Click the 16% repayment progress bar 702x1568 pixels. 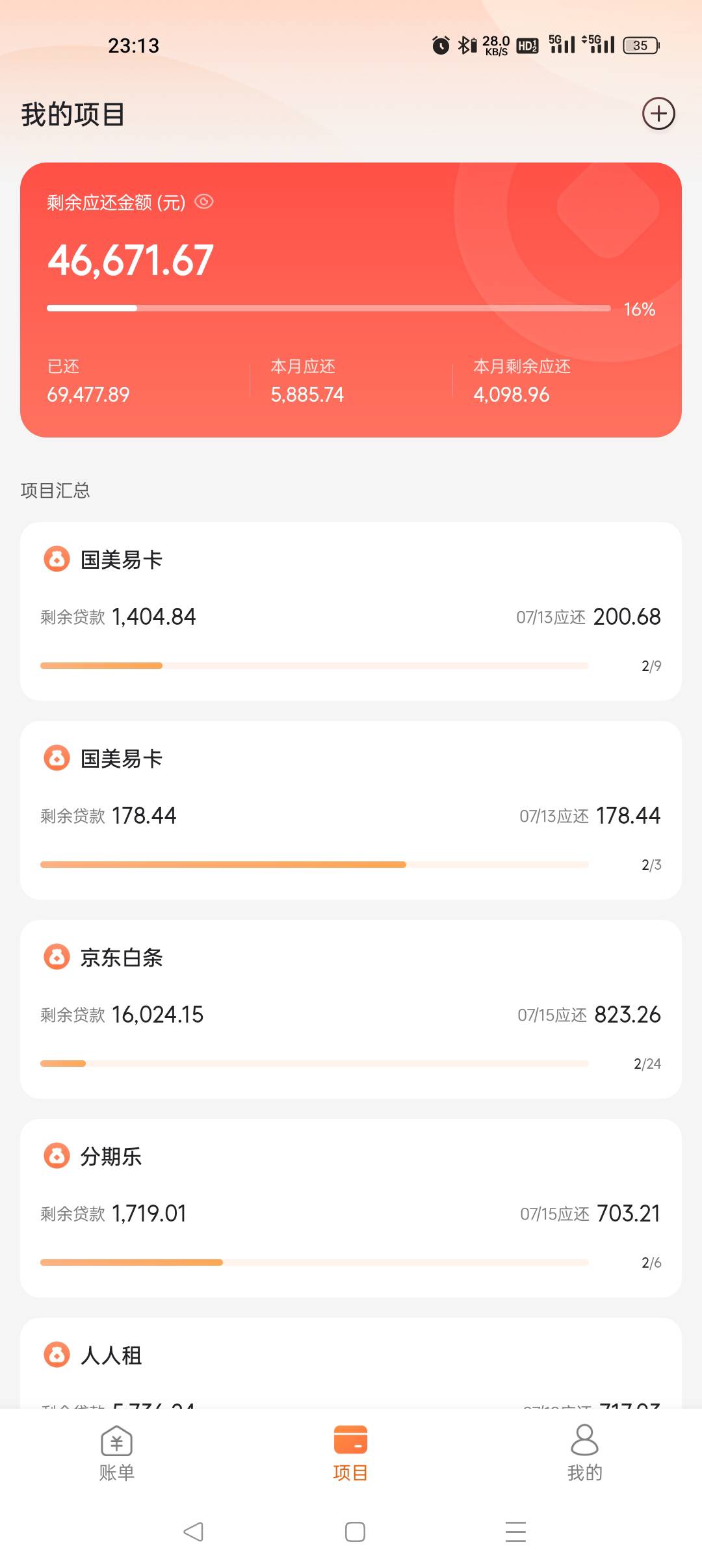click(x=329, y=308)
